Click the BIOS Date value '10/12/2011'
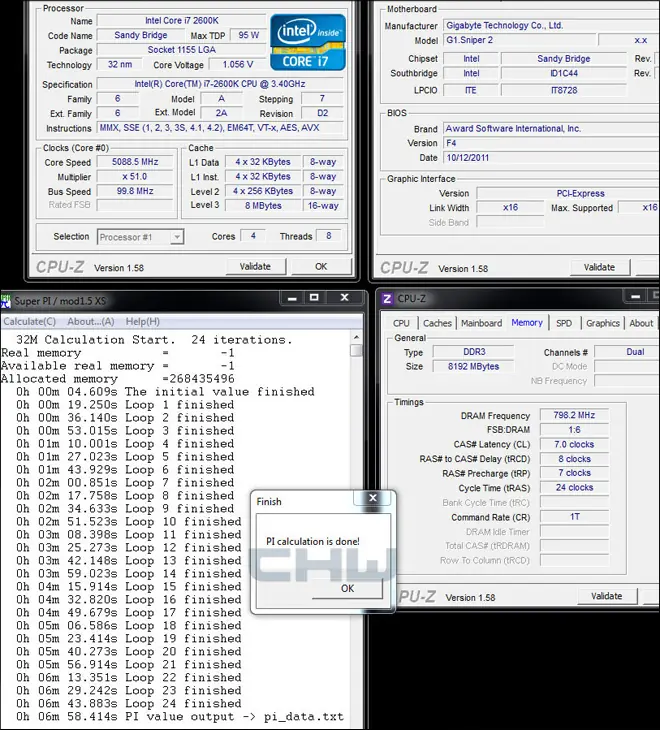 (551, 158)
